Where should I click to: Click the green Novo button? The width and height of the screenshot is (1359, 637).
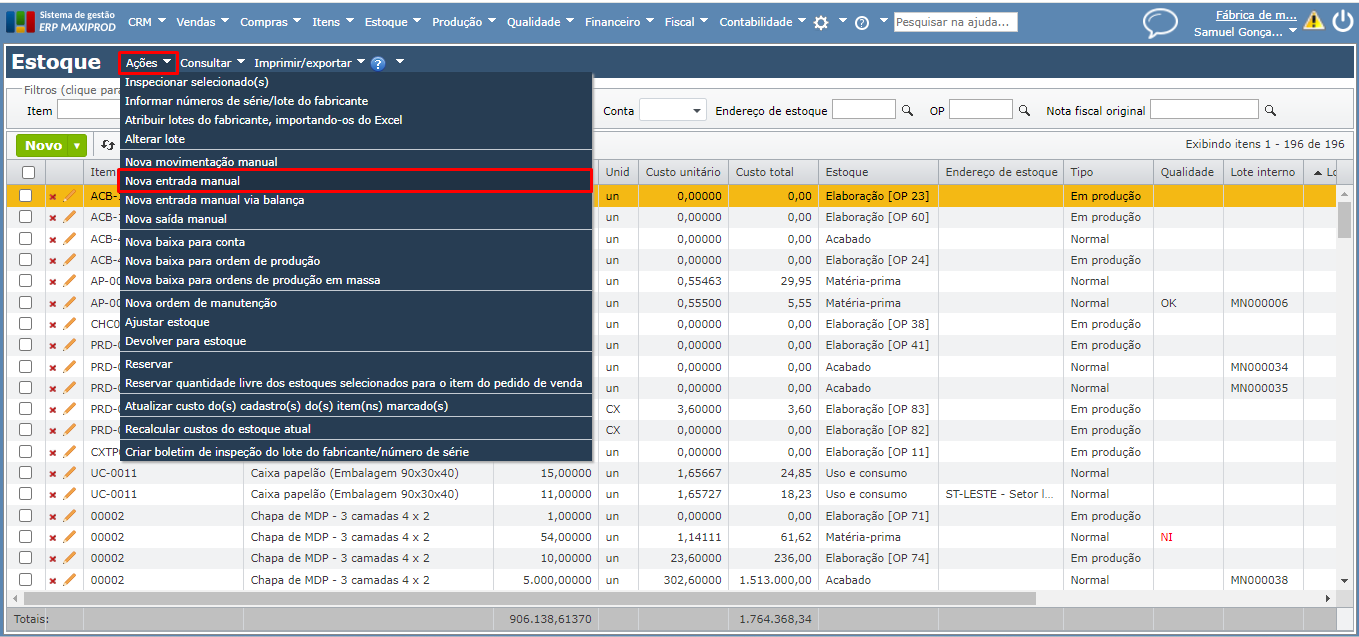(x=43, y=146)
